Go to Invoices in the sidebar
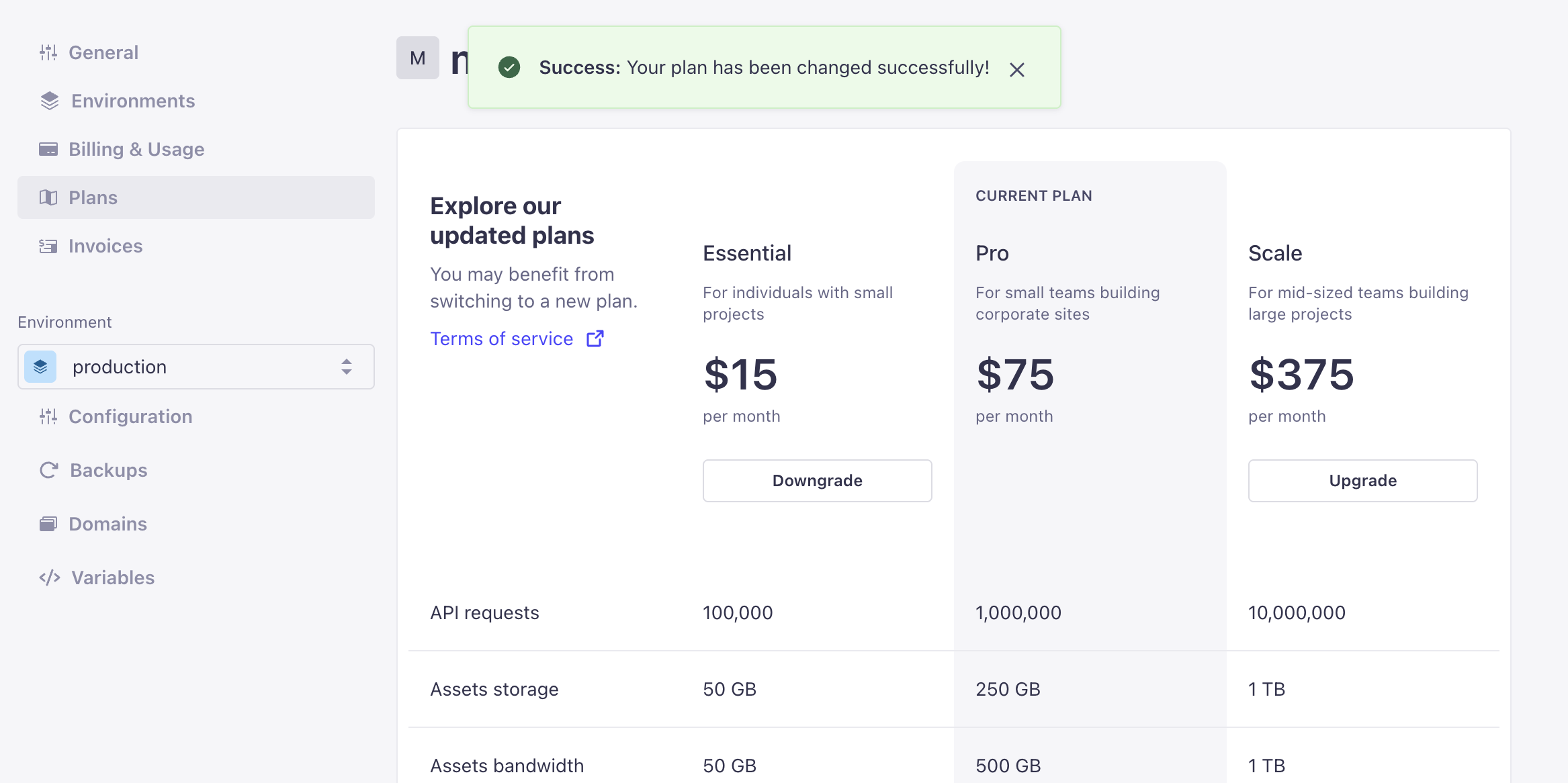This screenshot has width=1568, height=783. pyautogui.click(x=105, y=246)
